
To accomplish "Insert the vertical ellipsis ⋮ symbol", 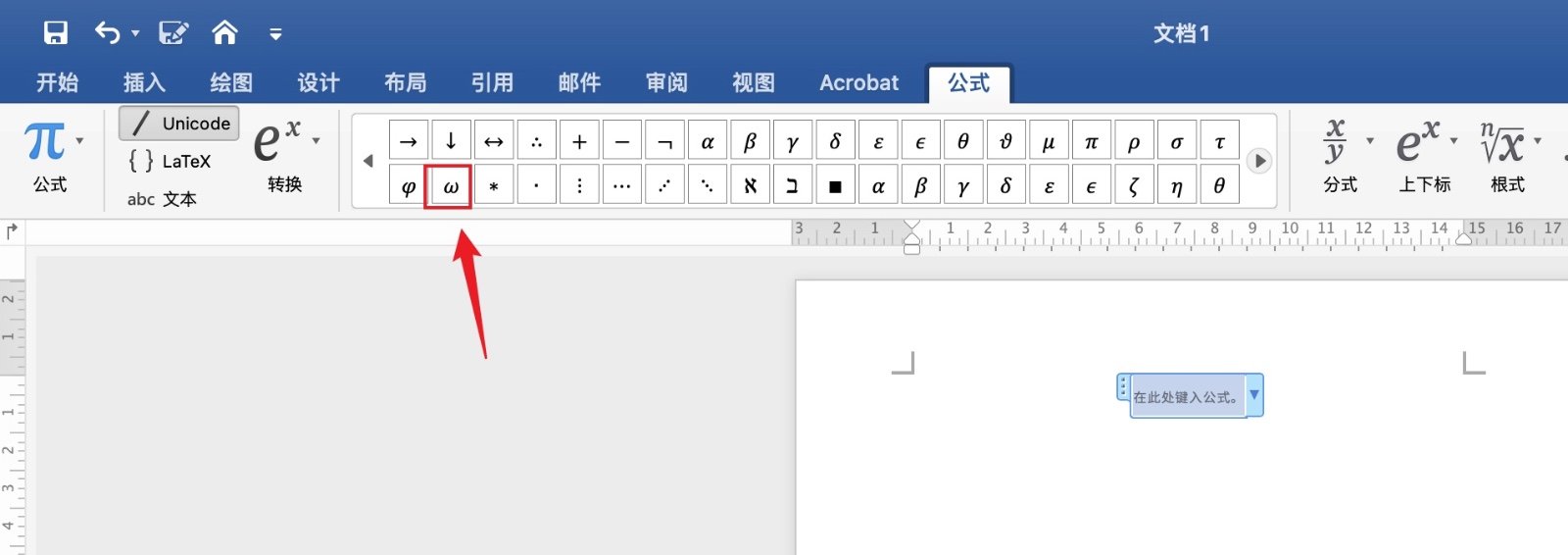I will point(579,185).
